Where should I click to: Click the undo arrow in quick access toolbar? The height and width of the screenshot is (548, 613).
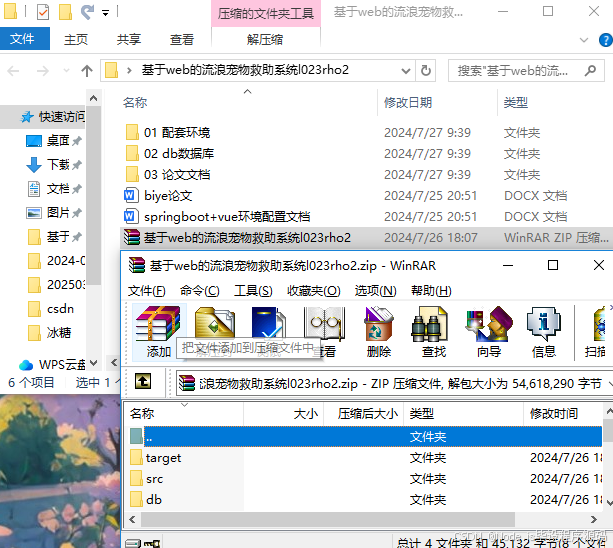point(88,12)
